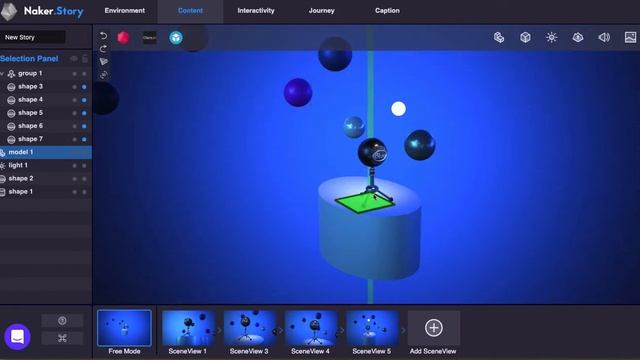Click the shortcuts command key button
Viewport: 640px width, 360px height.
(62, 338)
